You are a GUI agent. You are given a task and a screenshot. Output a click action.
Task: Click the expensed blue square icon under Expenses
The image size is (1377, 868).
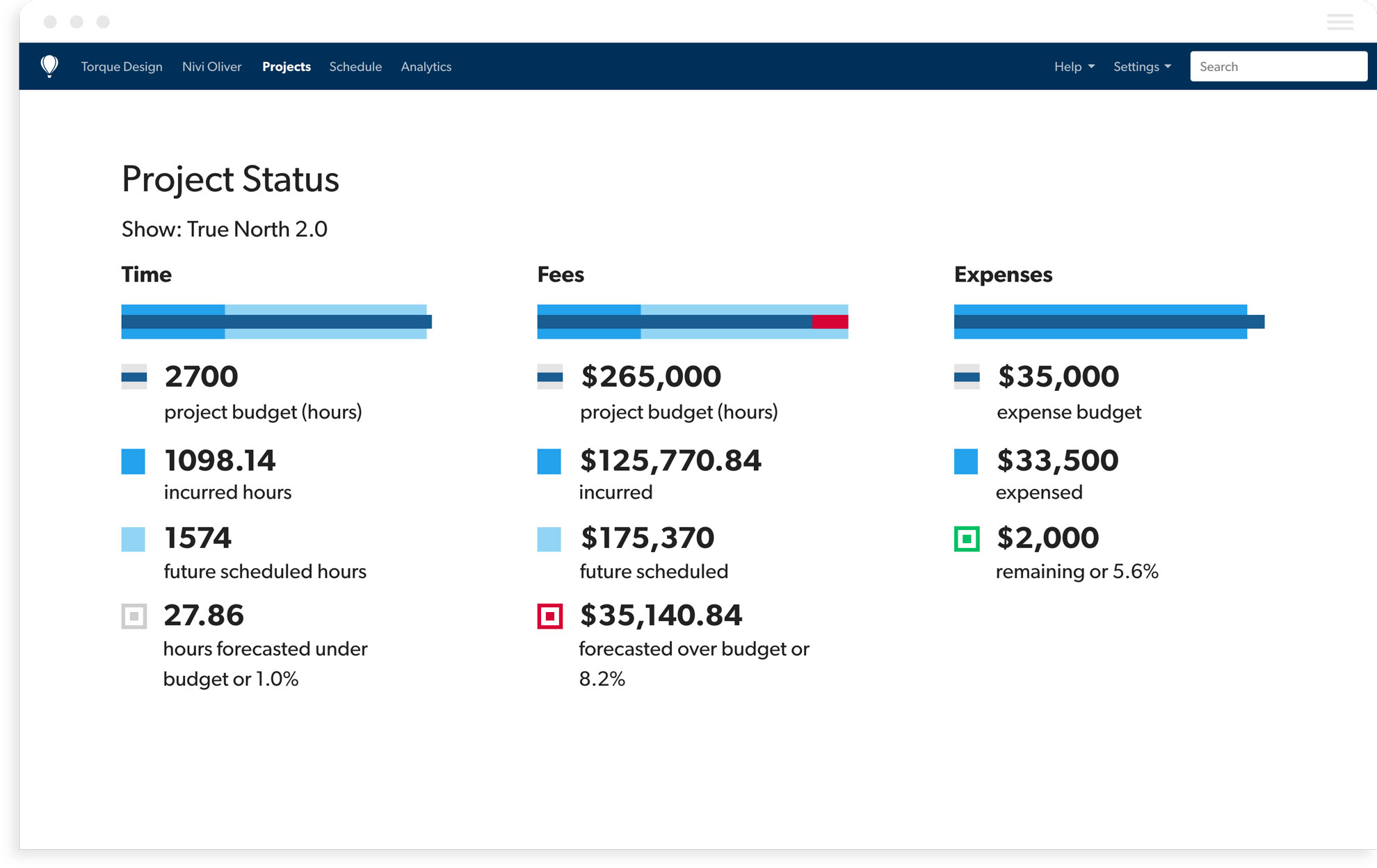967,460
